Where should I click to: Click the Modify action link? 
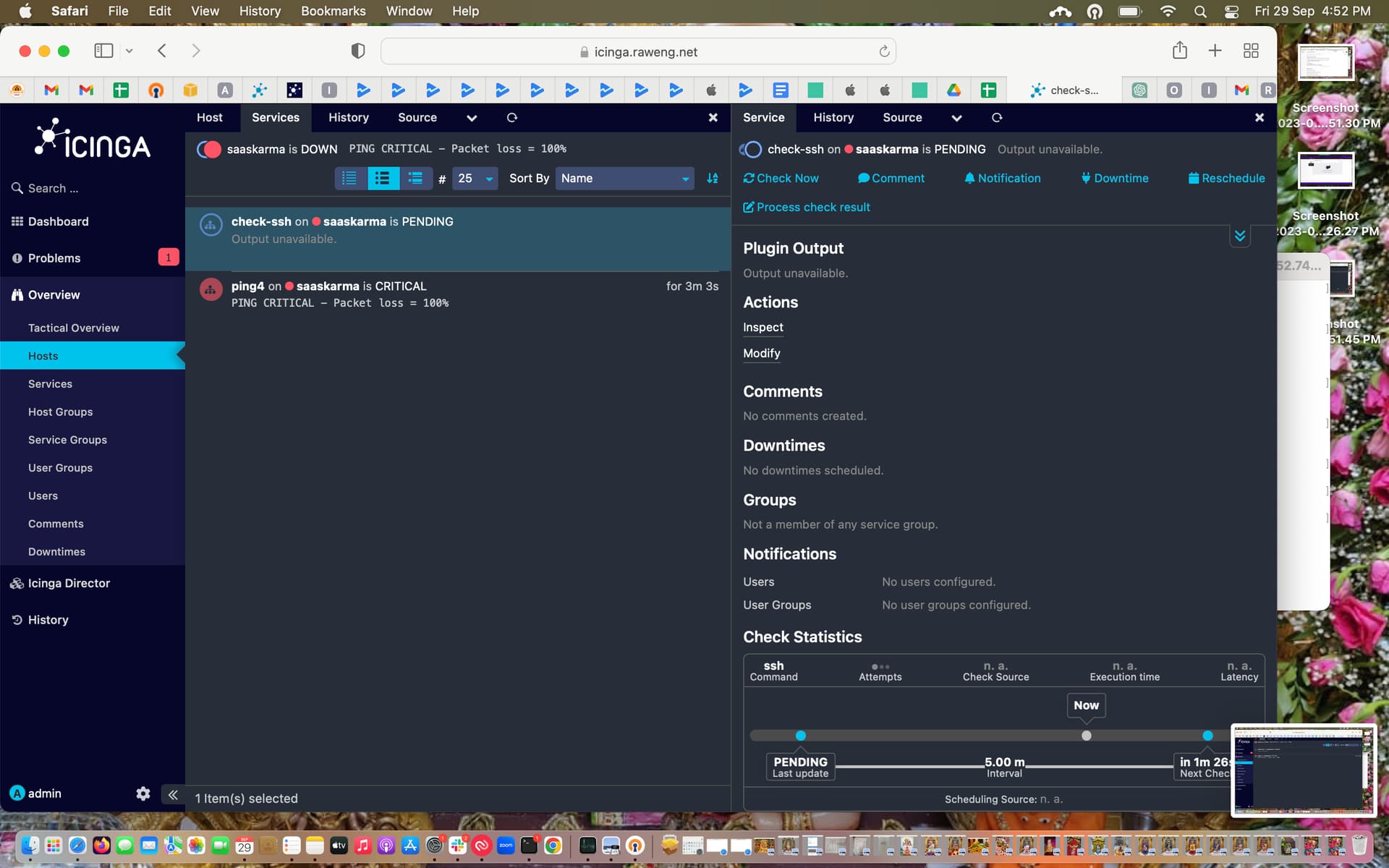761,353
